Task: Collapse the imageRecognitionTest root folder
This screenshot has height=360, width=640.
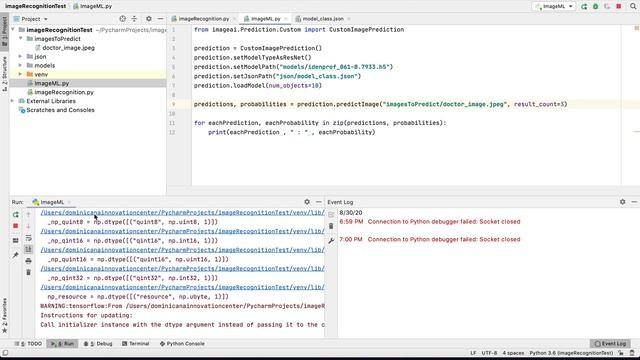Action: (x=13, y=30)
